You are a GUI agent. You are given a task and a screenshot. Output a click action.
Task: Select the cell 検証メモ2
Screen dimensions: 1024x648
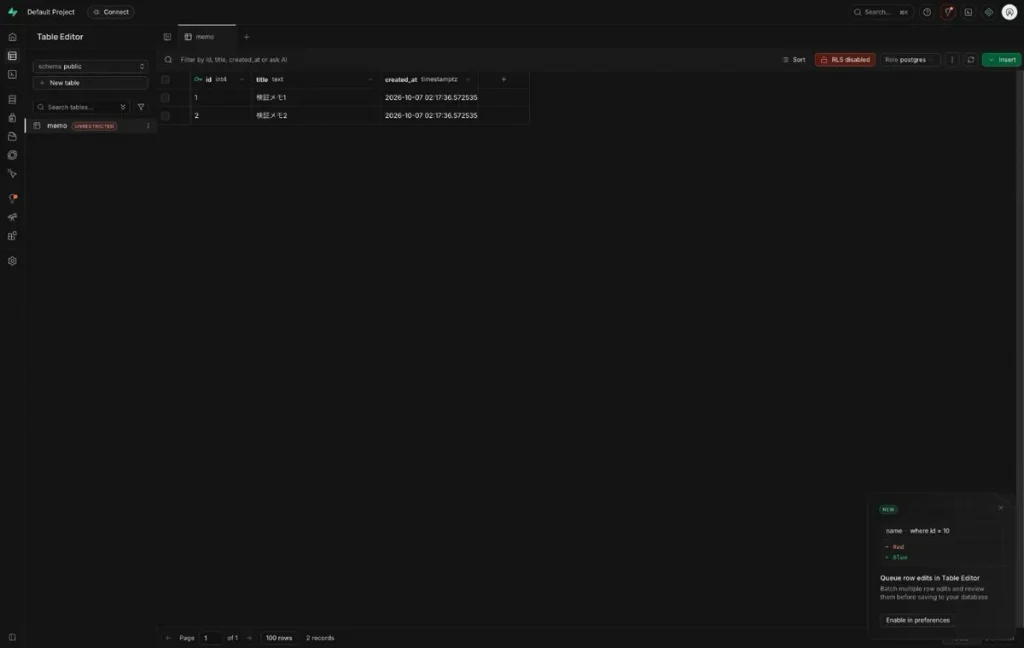coord(315,116)
